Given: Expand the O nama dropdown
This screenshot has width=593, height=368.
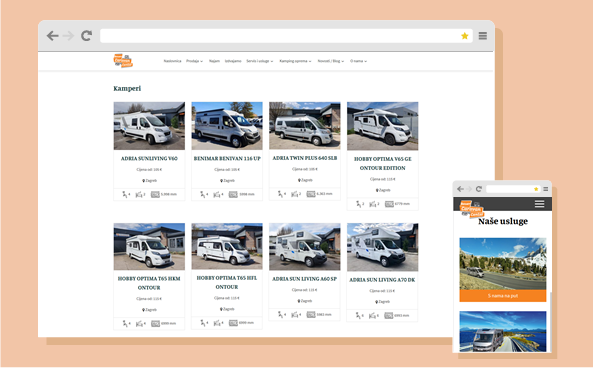Looking at the screenshot, I should pos(358,61).
